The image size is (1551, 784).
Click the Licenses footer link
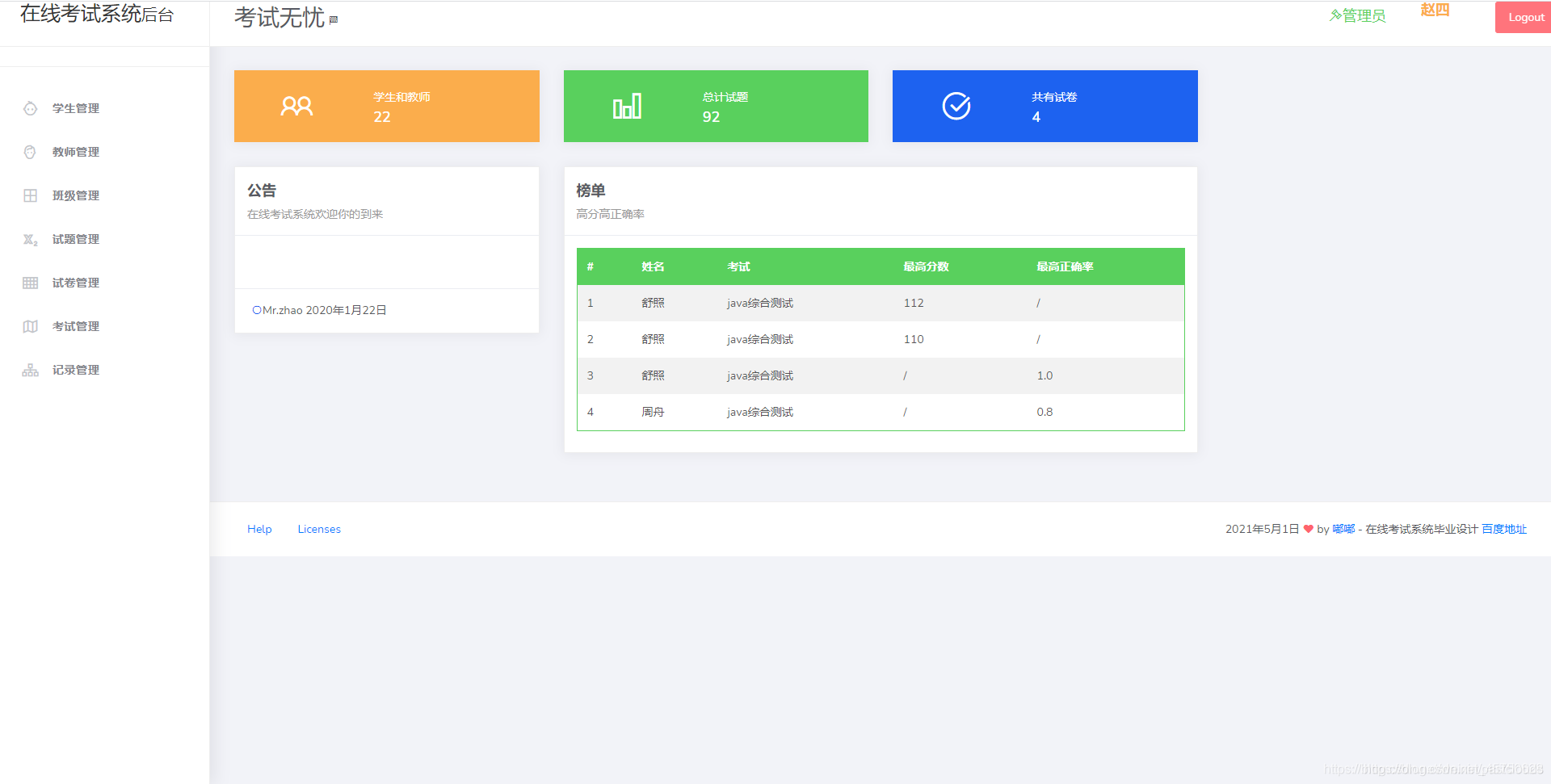click(319, 529)
